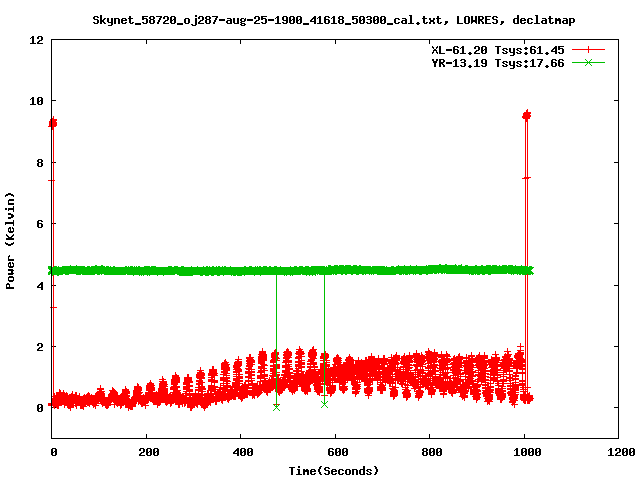The image size is (640, 480).
Task: Click y-axis tick label 10
Action: tap(36, 101)
